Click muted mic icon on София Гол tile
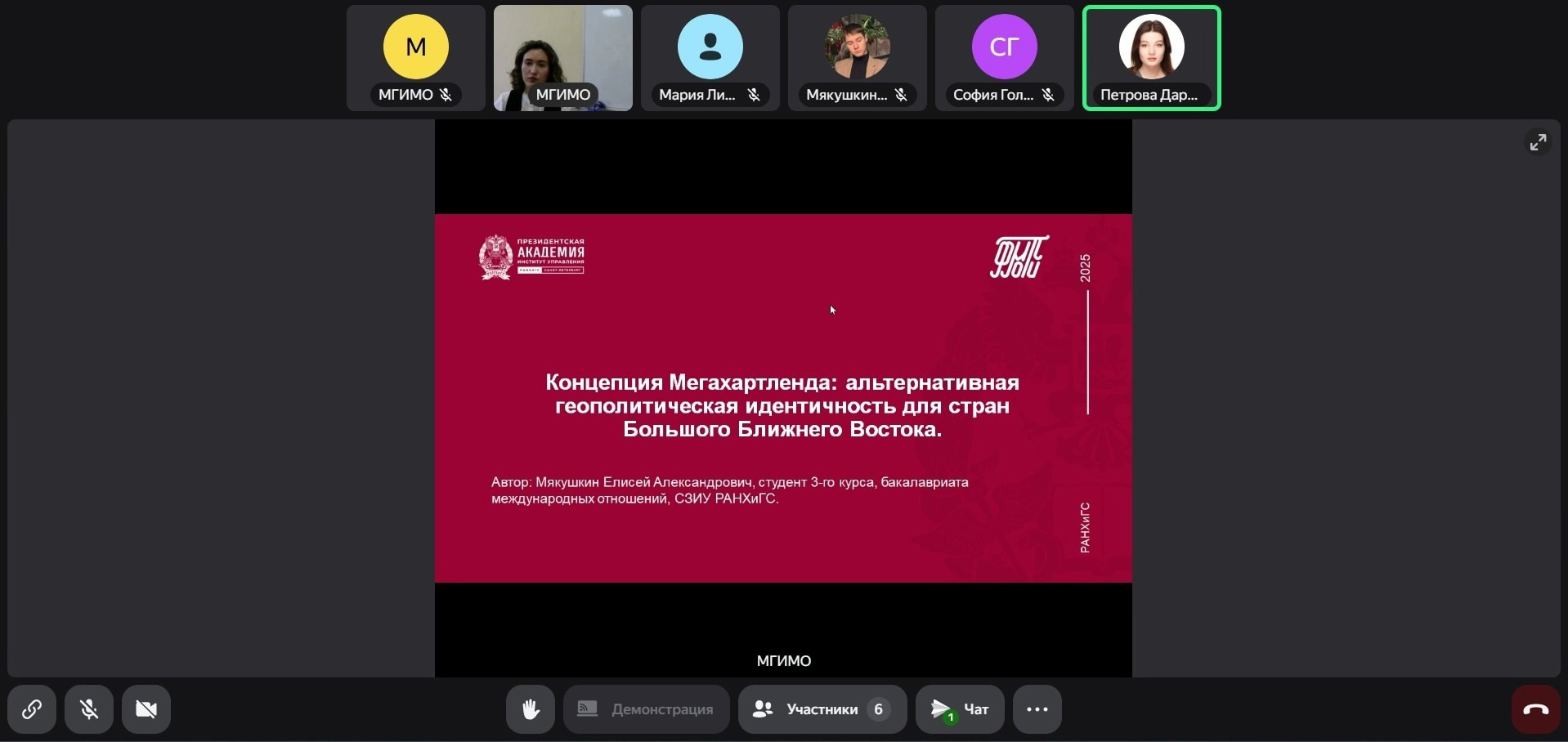This screenshot has height=742, width=1568. 1048,95
